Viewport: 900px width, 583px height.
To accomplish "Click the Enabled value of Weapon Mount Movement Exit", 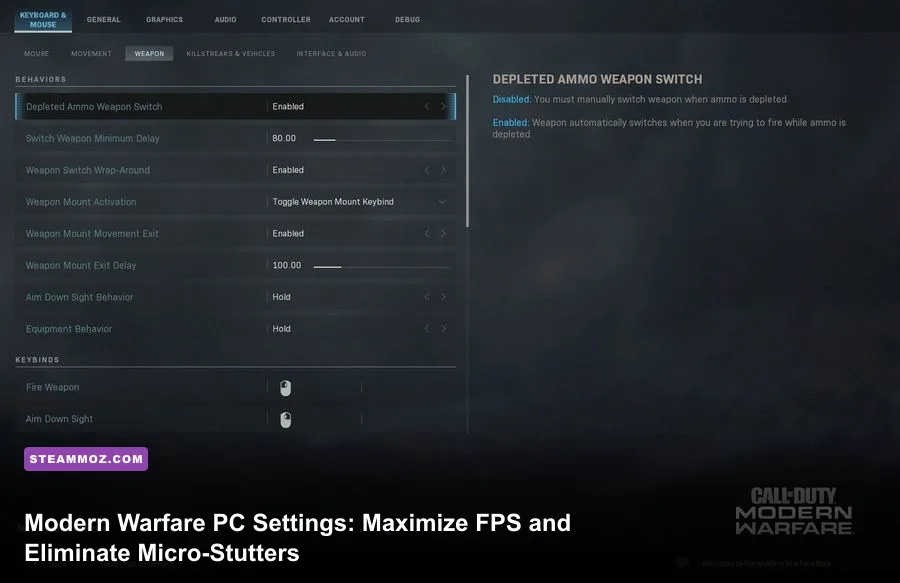I will tap(288, 234).
